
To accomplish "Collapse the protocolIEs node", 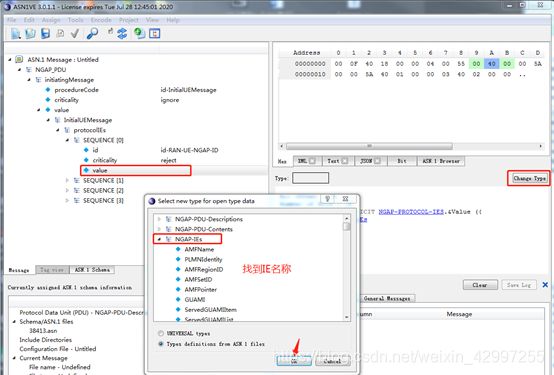I will point(58,130).
